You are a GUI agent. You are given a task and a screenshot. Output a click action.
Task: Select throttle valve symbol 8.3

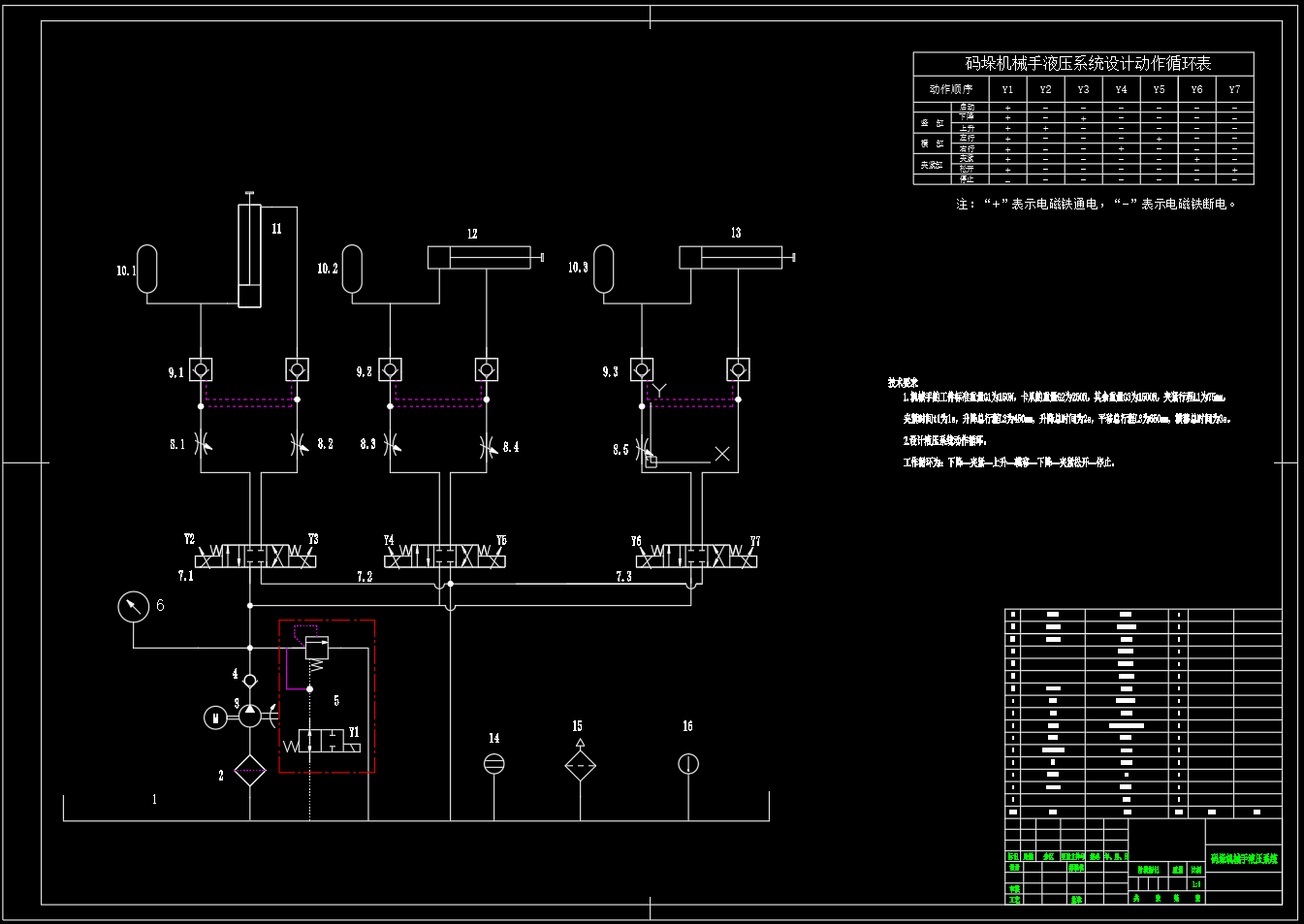click(391, 444)
